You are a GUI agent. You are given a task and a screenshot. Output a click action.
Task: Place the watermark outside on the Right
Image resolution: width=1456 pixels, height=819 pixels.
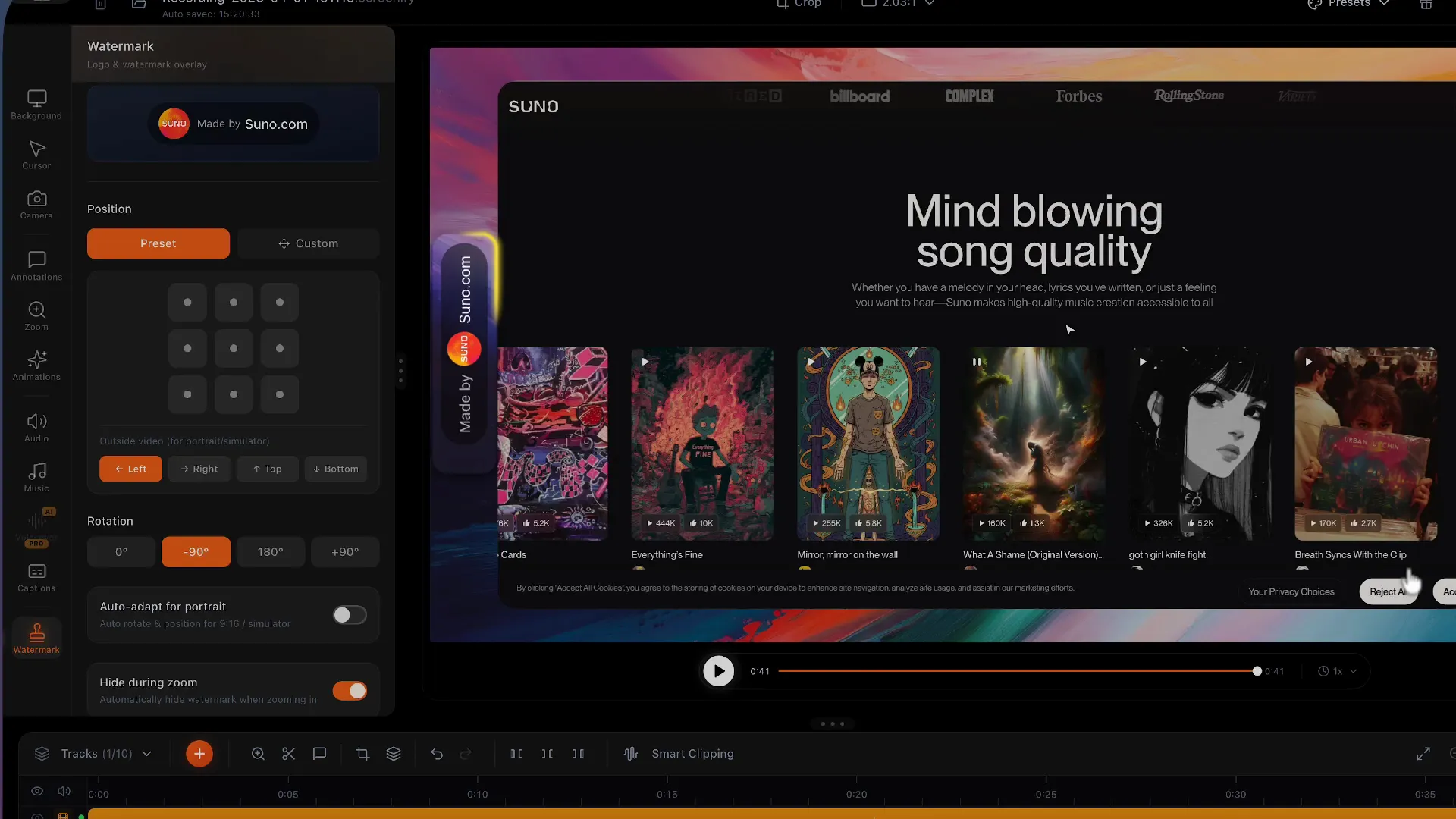[x=199, y=469]
